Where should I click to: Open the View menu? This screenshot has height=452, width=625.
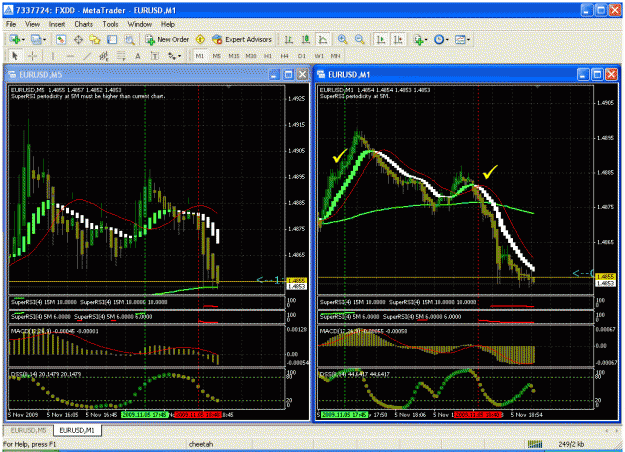click(32, 24)
